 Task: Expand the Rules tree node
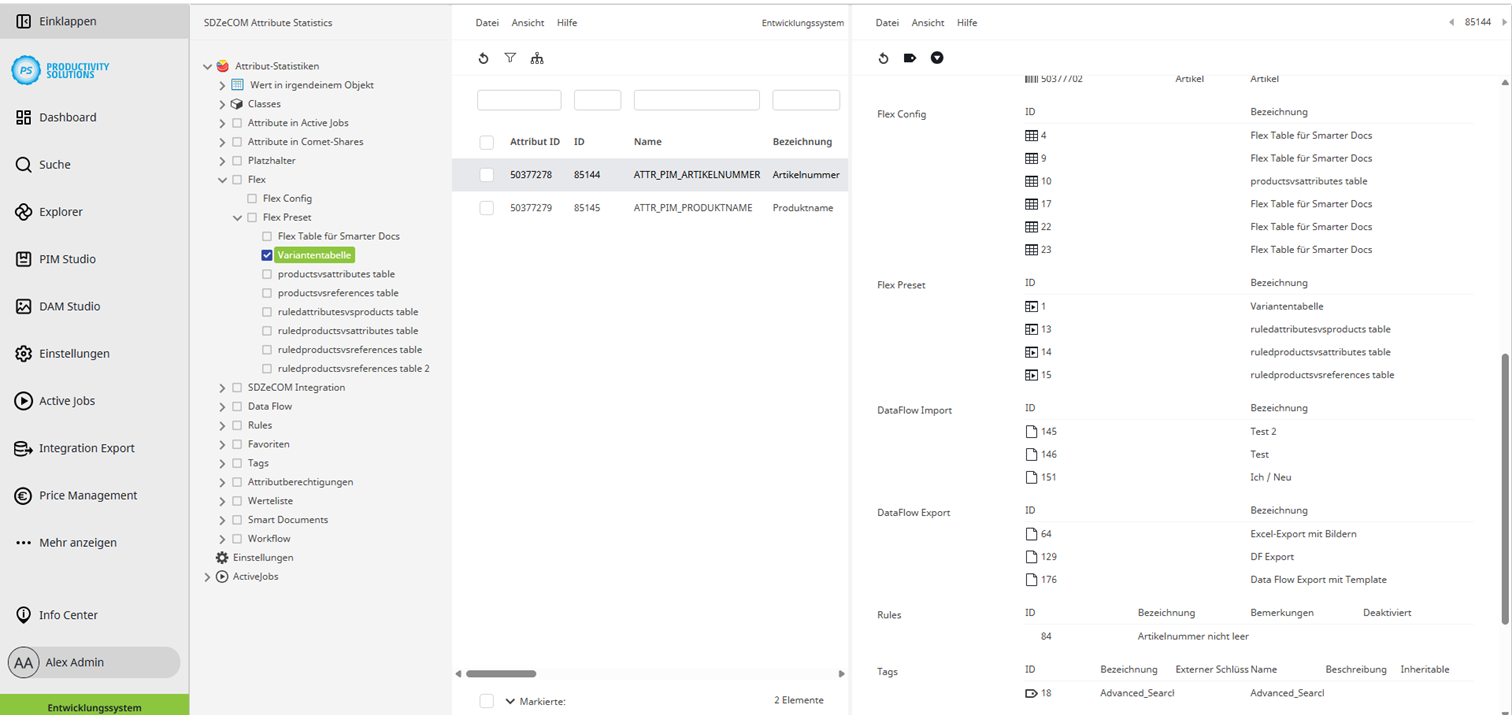pos(221,425)
